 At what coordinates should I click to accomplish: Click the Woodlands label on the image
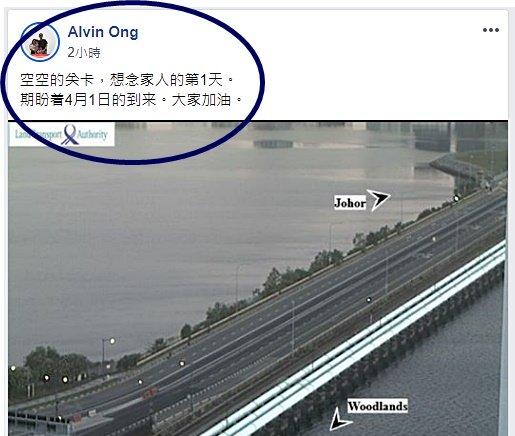[378, 406]
